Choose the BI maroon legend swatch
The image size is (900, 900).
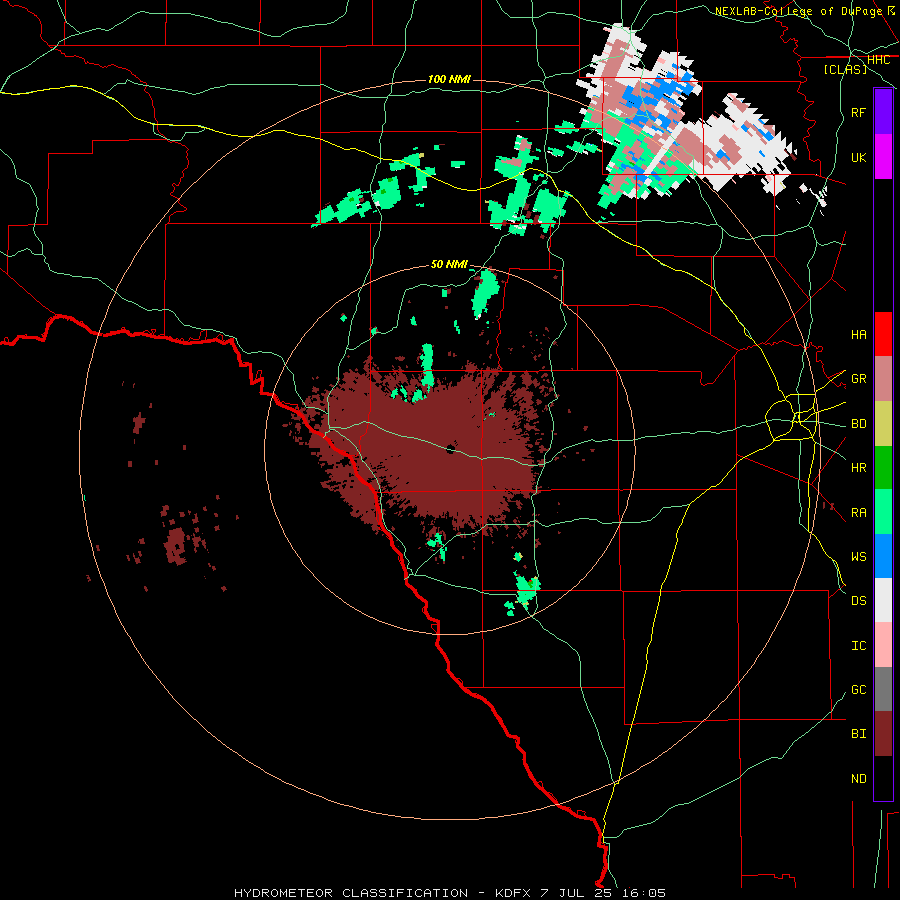(x=883, y=734)
